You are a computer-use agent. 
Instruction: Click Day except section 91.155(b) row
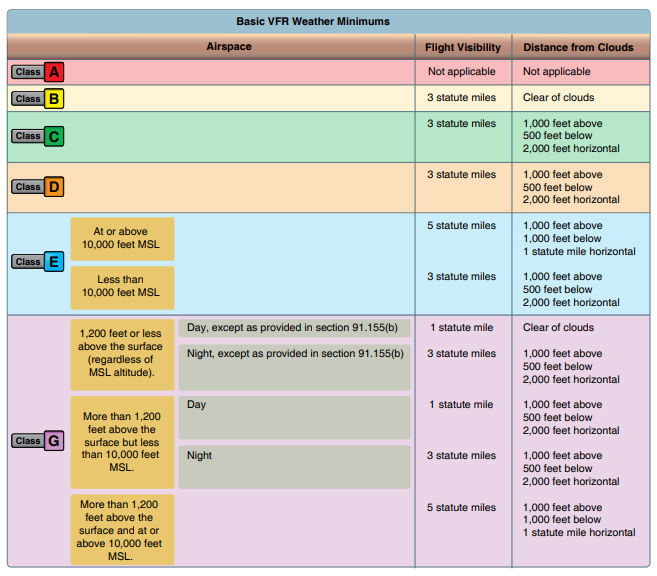[295, 328]
